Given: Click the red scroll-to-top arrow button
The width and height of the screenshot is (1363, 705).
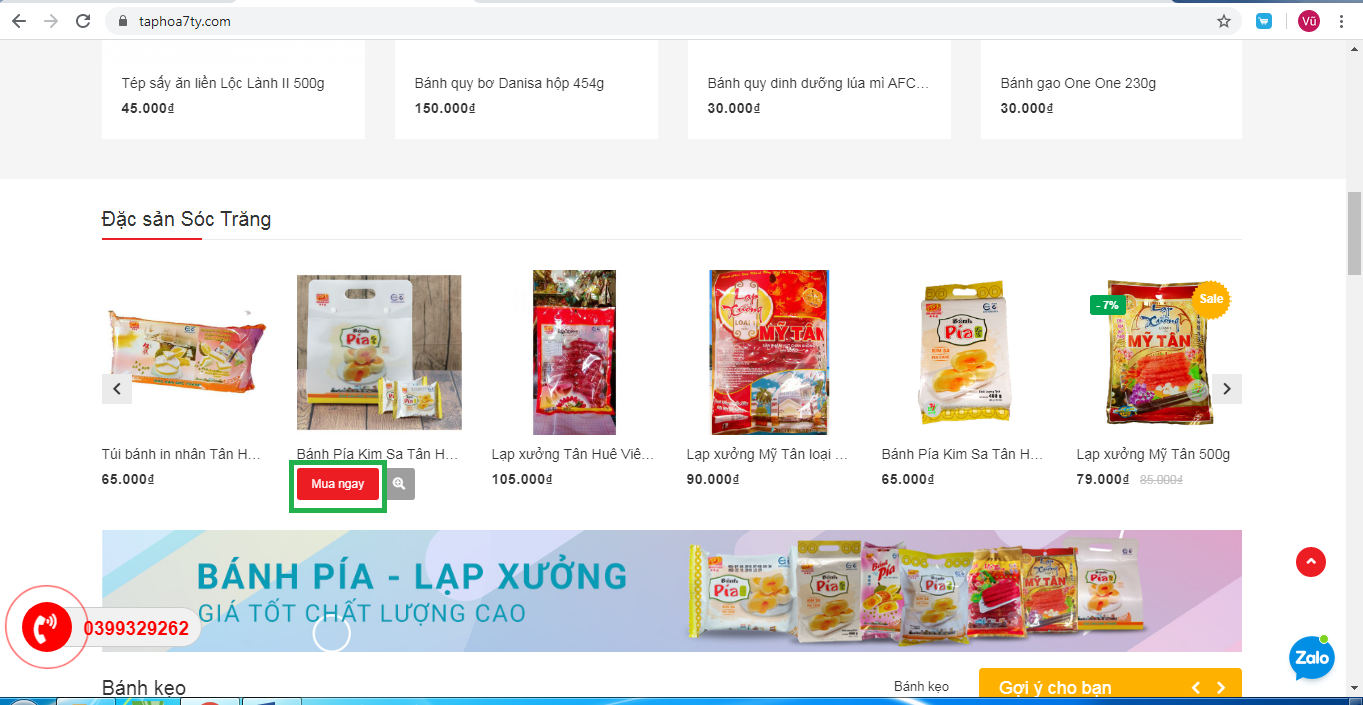Looking at the screenshot, I should coord(1310,562).
